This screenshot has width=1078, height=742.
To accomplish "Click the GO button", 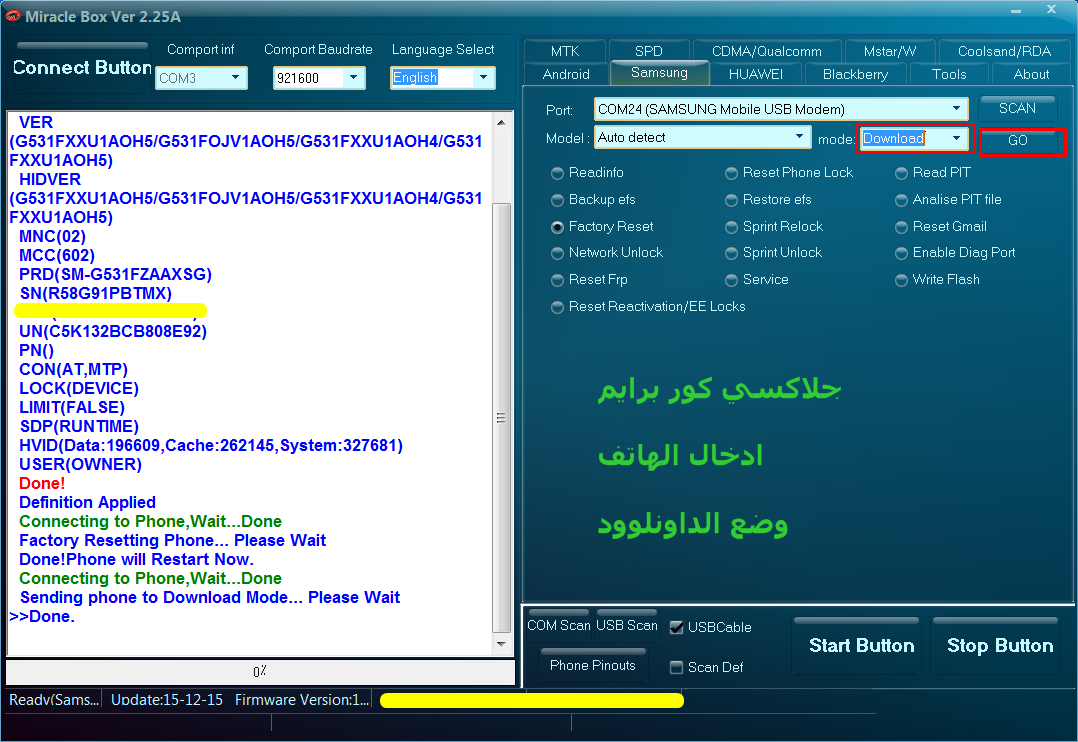I will pos(1018,140).
